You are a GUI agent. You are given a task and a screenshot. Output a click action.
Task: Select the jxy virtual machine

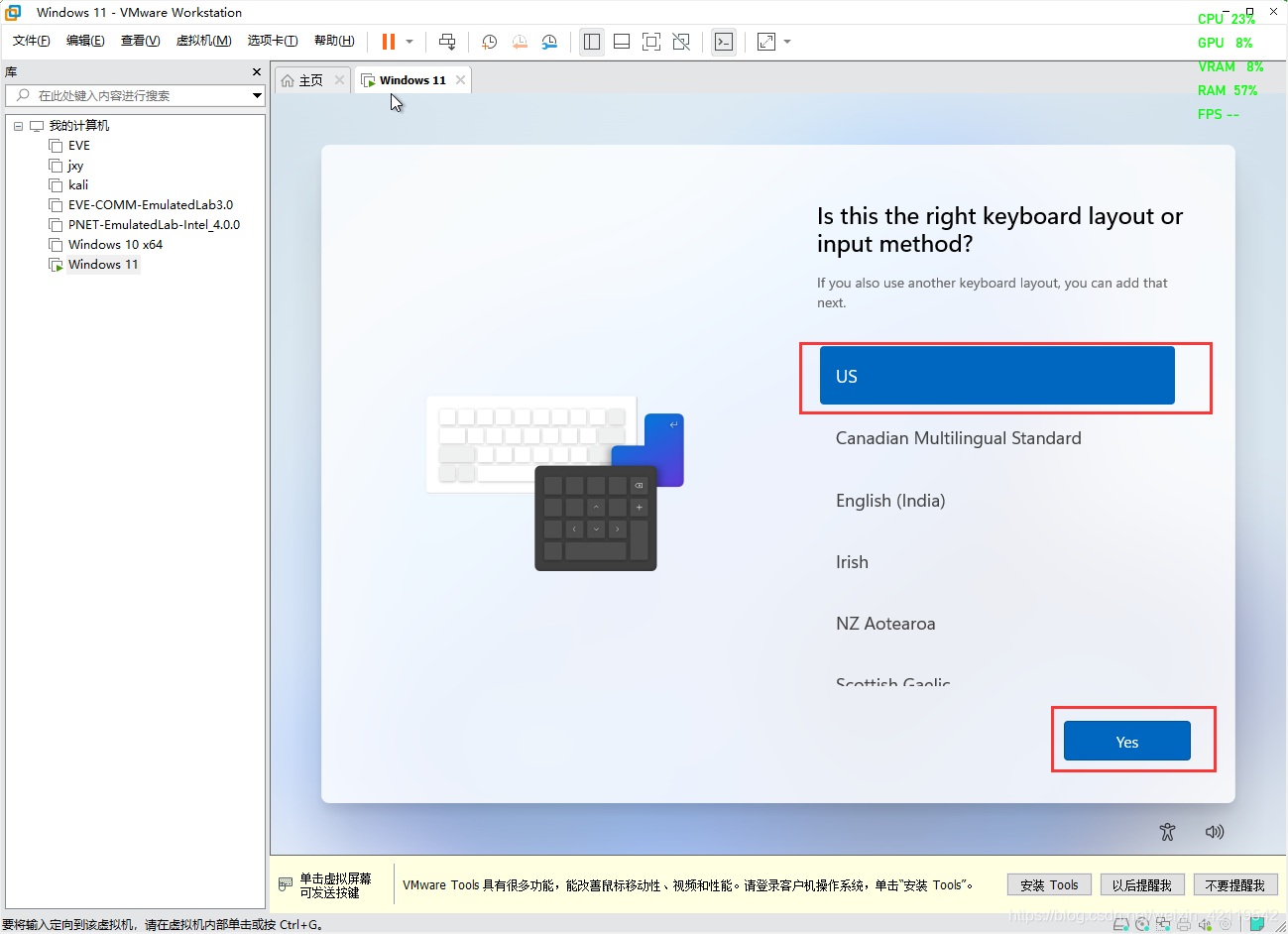tap(75, 166)
